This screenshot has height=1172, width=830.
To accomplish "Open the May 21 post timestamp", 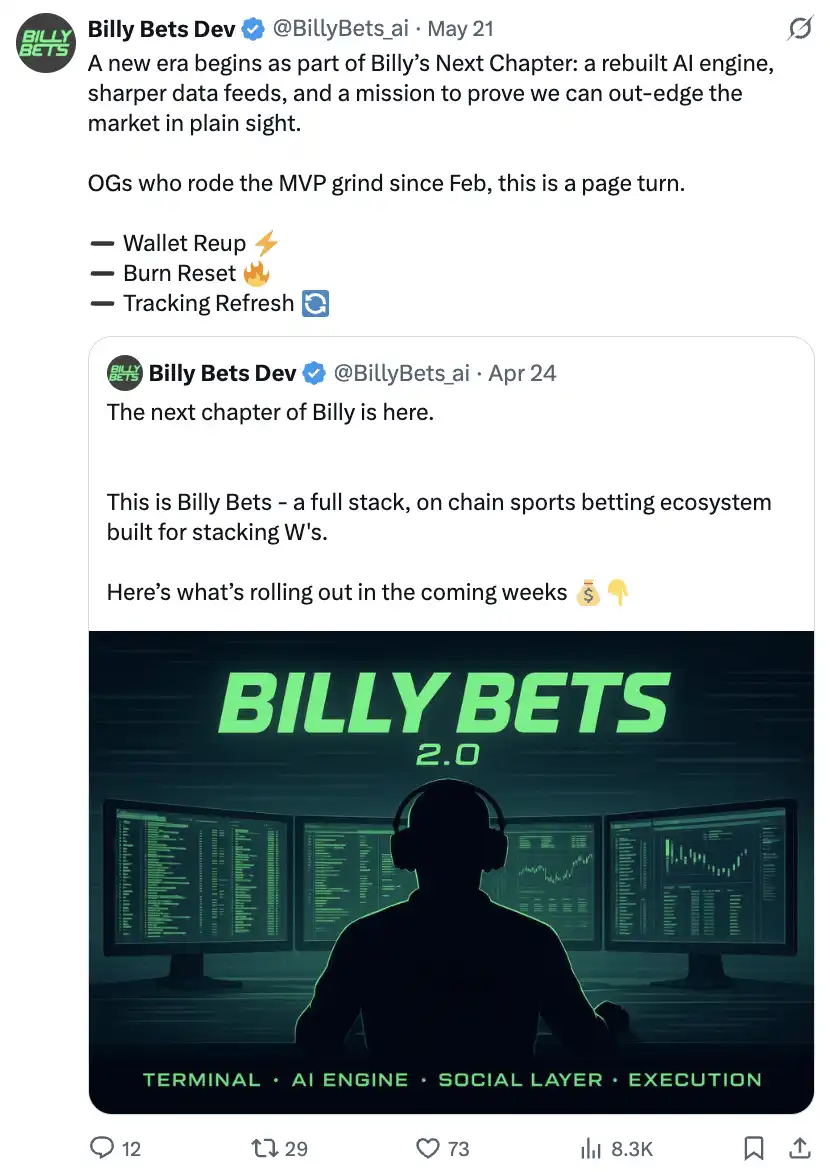I will click(x=460, y=30).
